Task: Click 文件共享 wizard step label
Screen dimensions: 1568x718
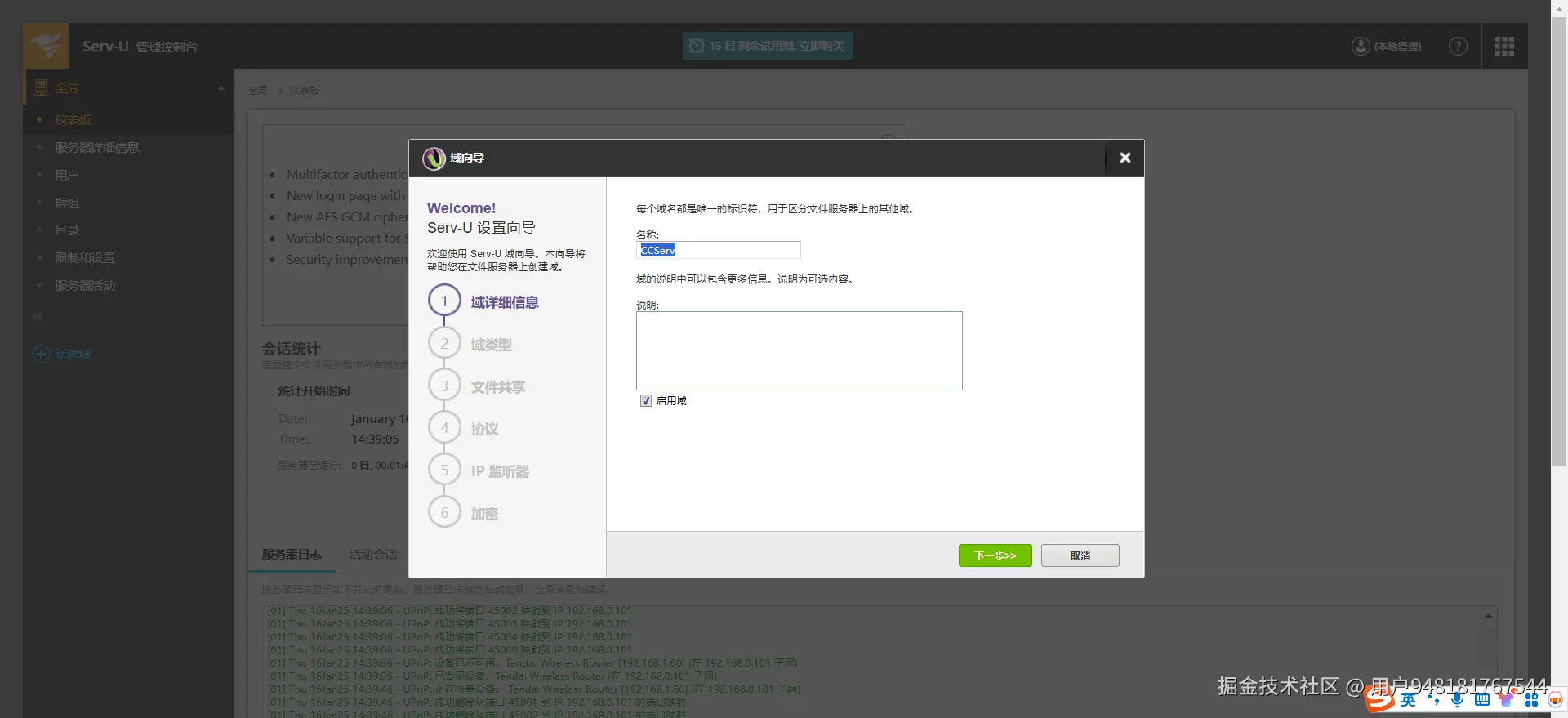Action: click(498, 387)
